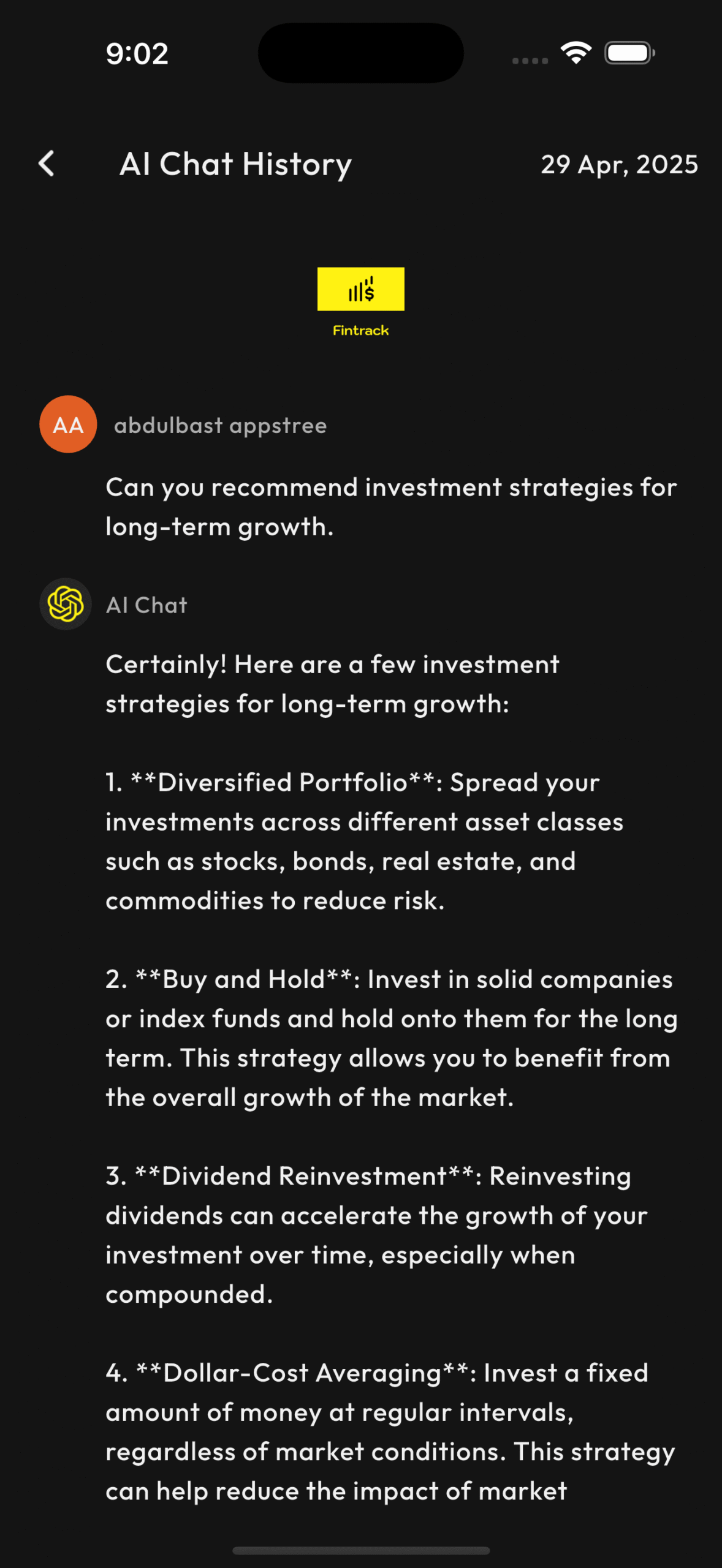Tap the Dividend Reinvestment strategy paragraph

tap(376, 1235)
